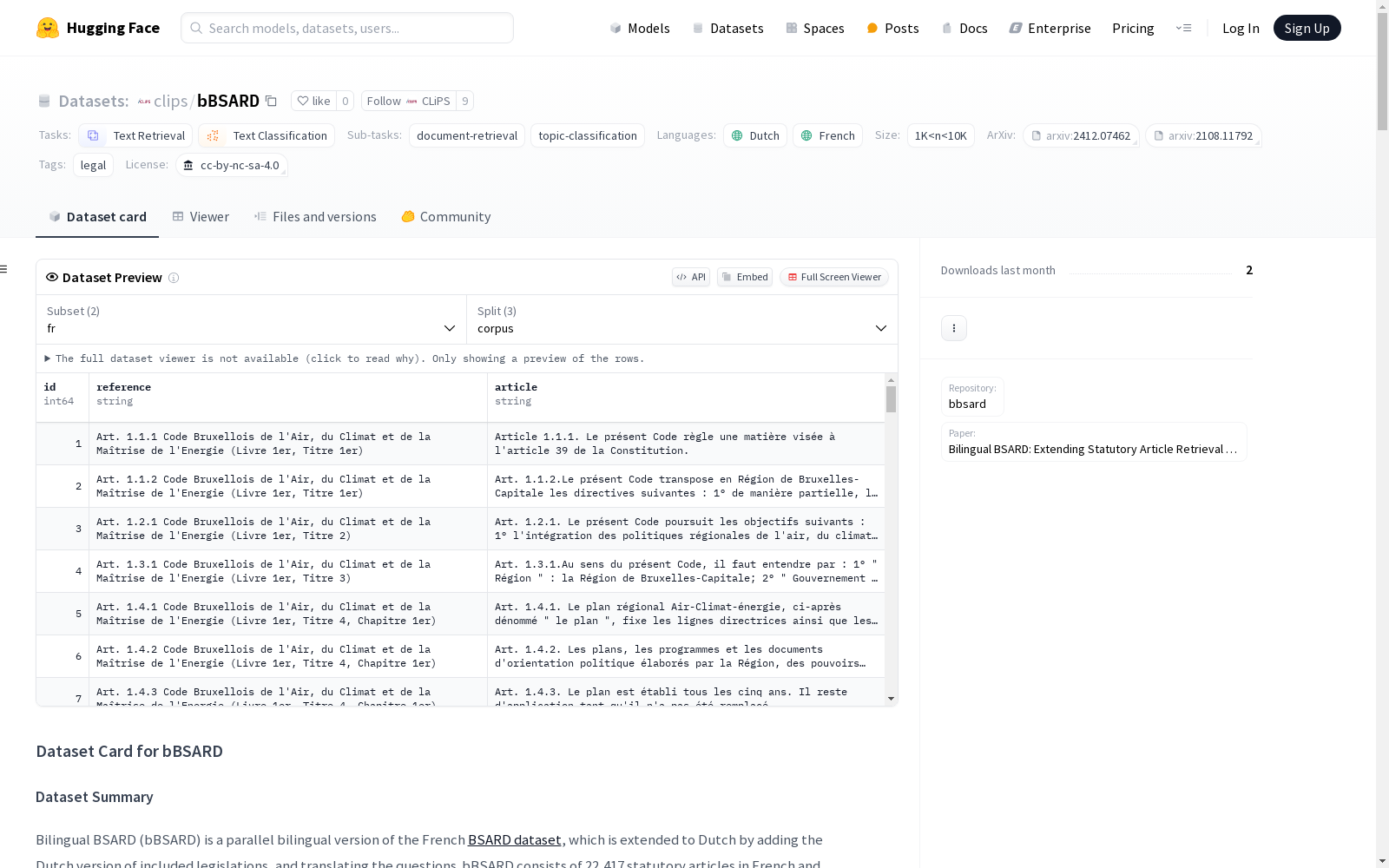Open the arxiv:2412.07462 dropdown tag

[1081, 135]
